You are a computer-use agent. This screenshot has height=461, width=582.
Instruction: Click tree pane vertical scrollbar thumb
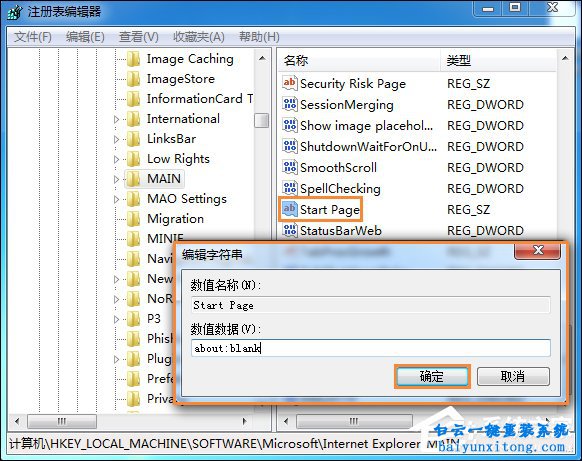point(261,121)
